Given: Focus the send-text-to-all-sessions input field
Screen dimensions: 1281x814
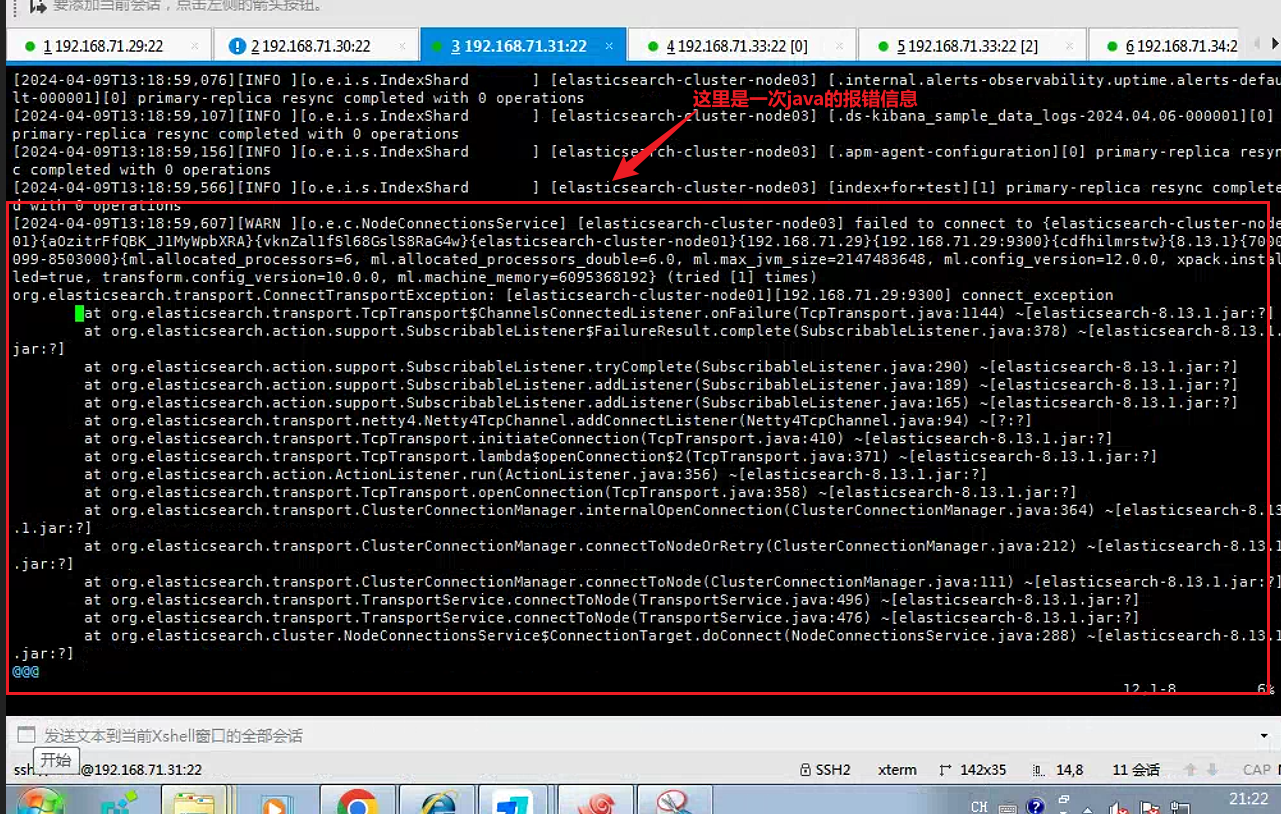Looking at the screenshot, I should coord(640,735).
